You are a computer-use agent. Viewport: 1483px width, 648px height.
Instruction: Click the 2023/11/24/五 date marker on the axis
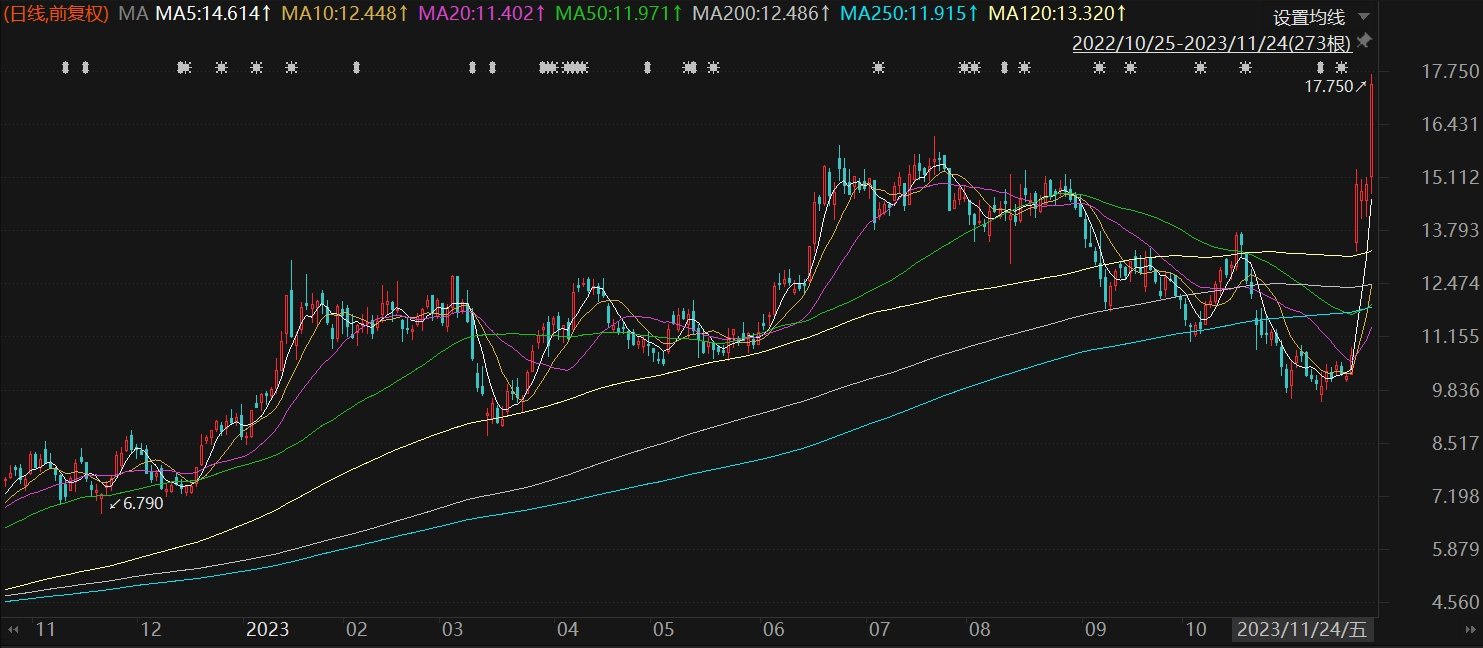(x=1301, y=630)
